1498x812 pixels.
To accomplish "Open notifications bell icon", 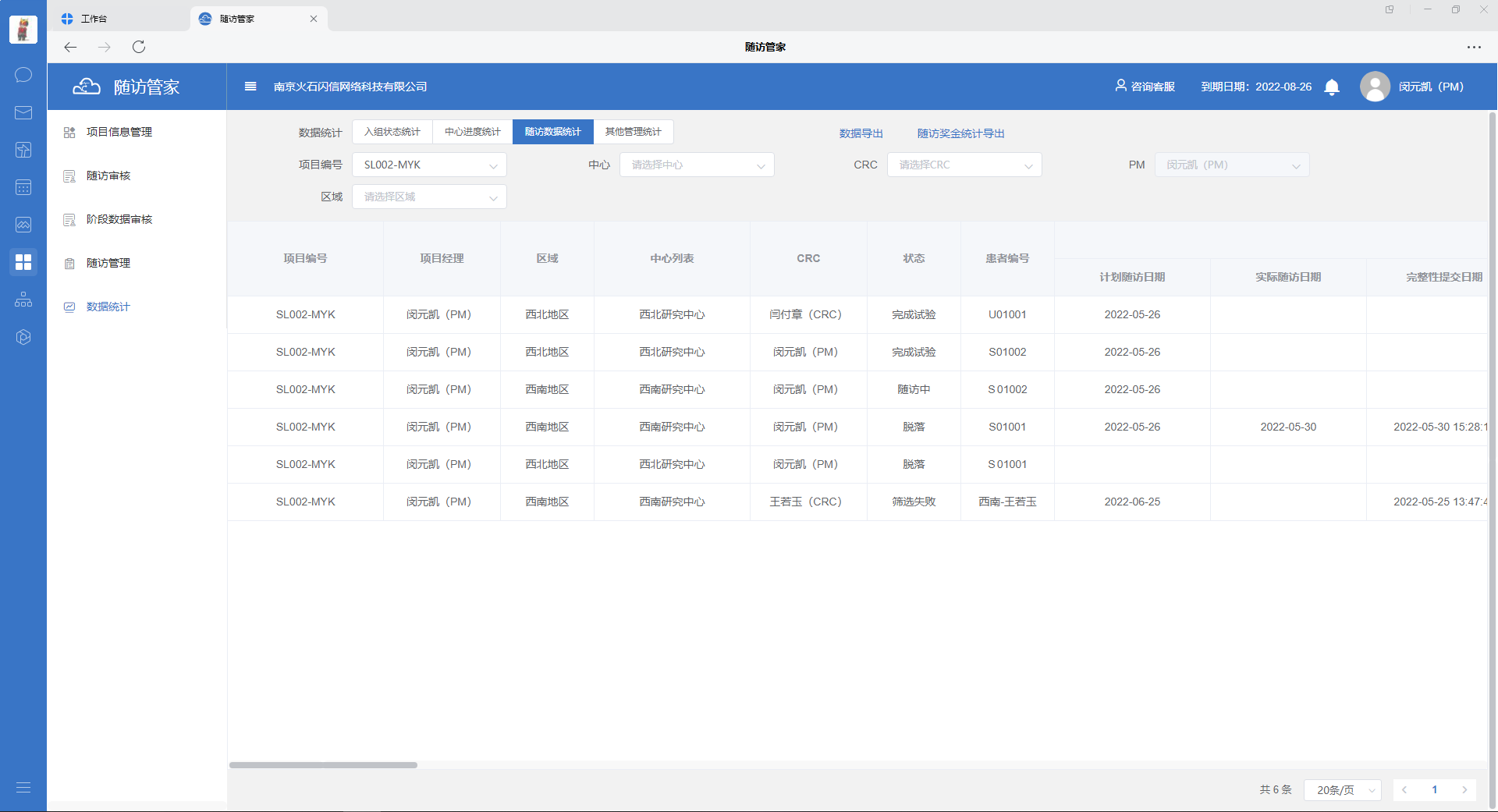I will (x=1332, y=87).
